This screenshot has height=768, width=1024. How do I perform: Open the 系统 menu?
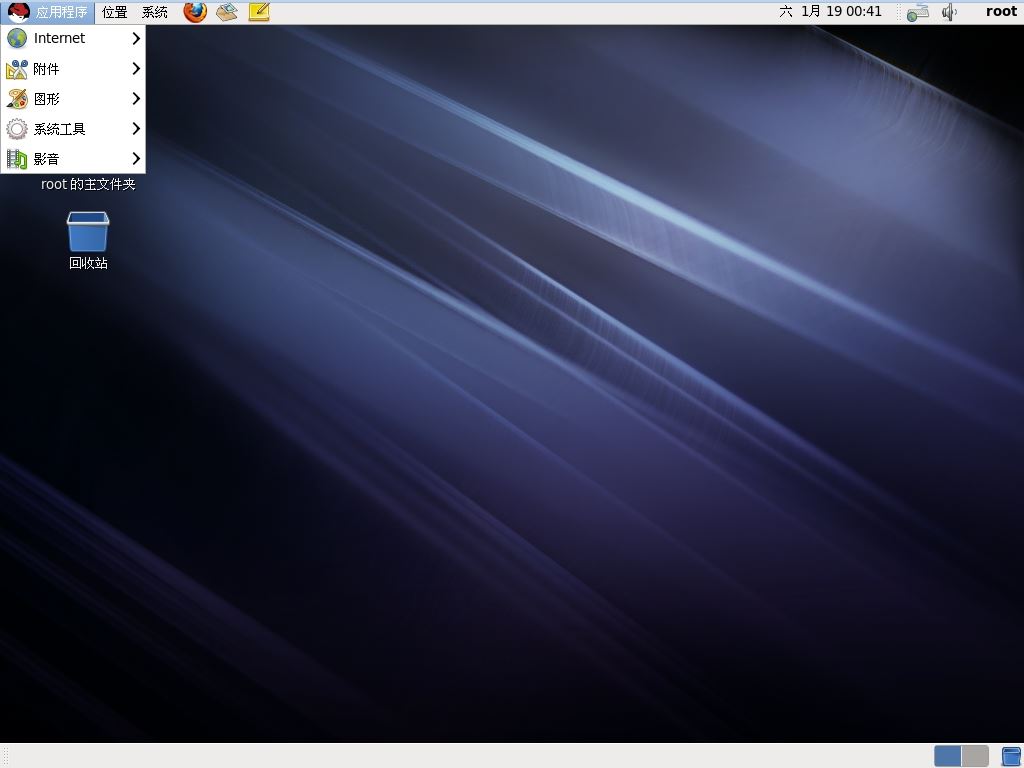pyautogui.click(x=155, y=12)
